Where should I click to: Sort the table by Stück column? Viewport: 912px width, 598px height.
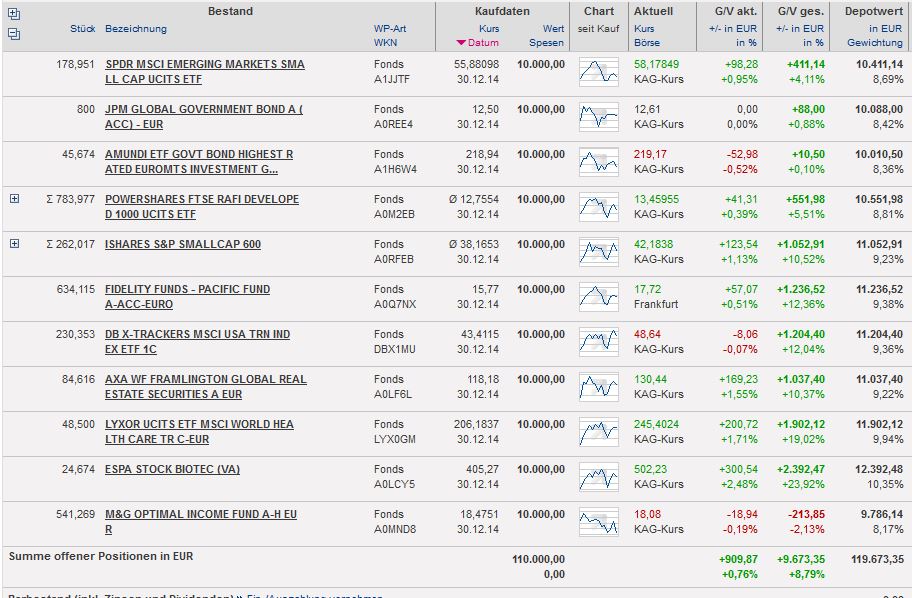(x=83, y=29)
